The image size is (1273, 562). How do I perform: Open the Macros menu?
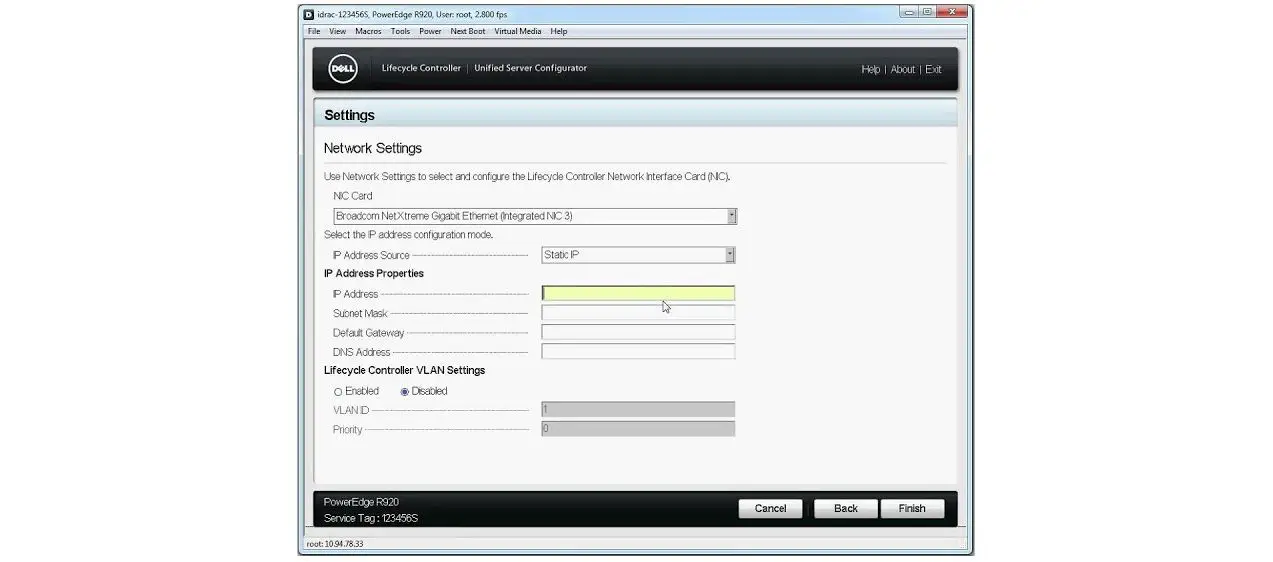coord(368,31)
